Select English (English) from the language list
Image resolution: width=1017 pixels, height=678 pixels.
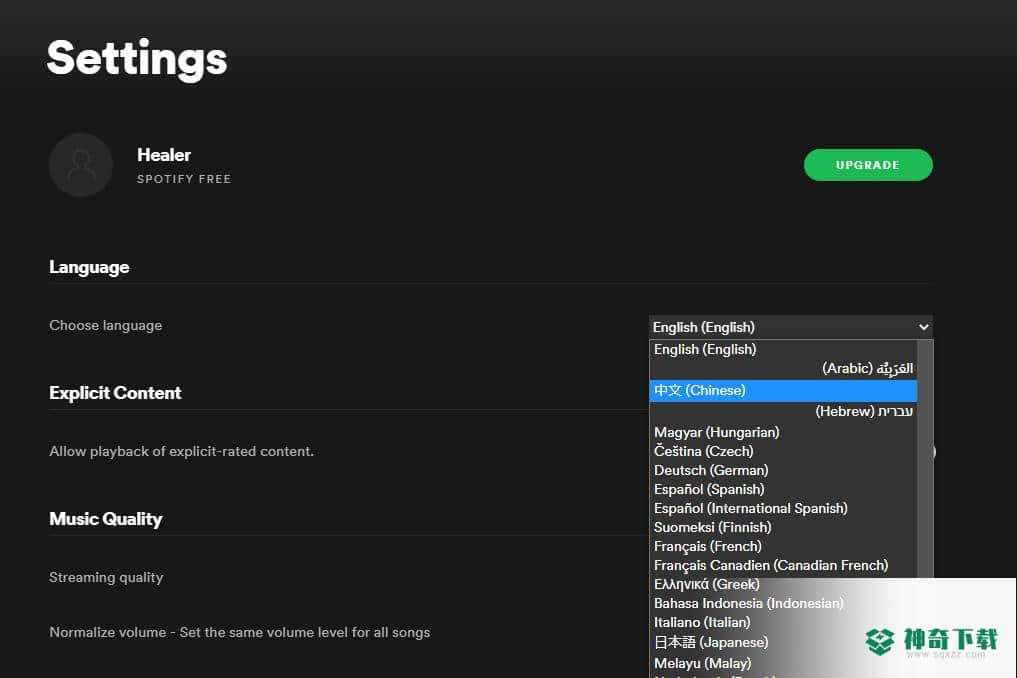pyautogui.click(x=783, y=349)
